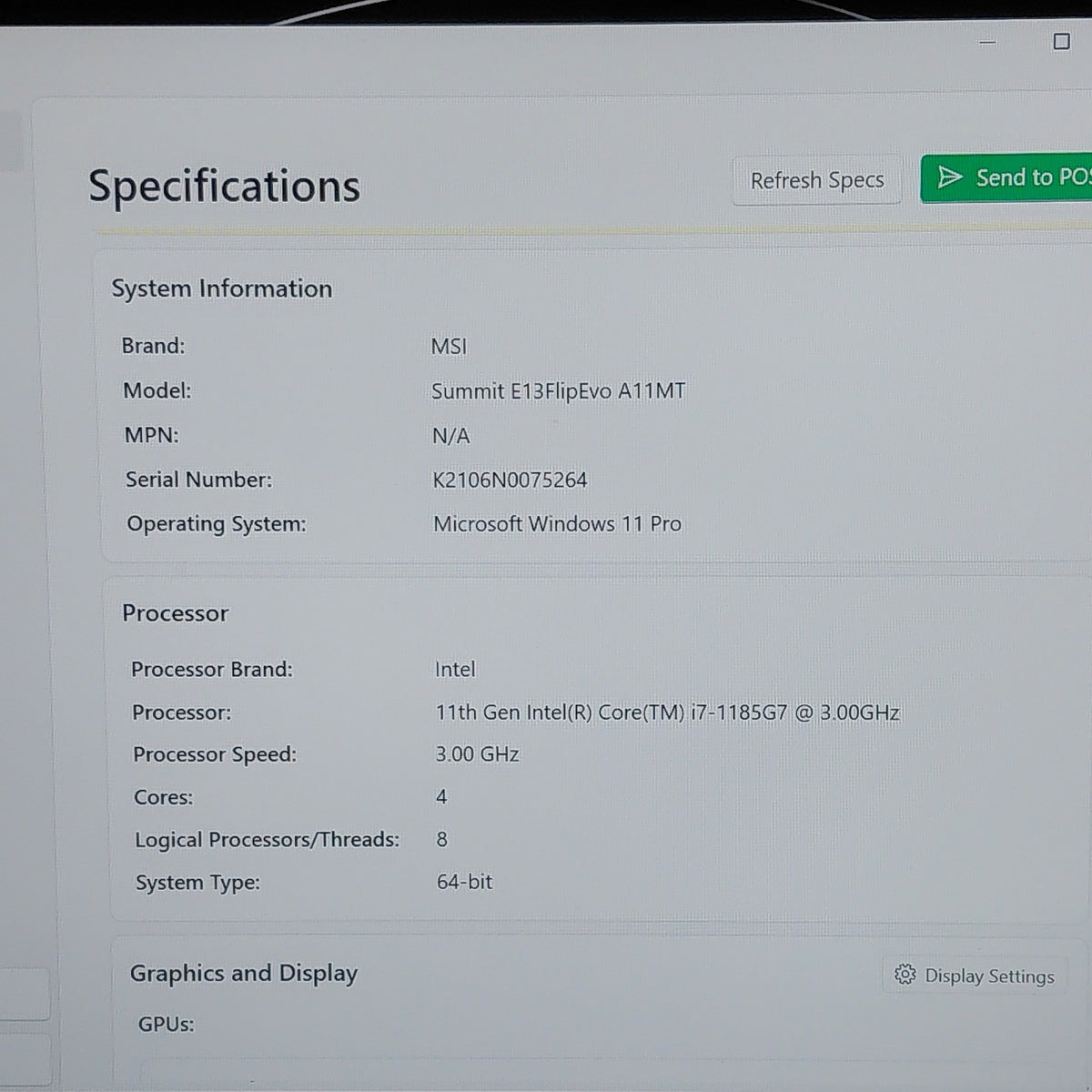Click the green Send to POS button
This screenshot has width=1092, height=1092.
pyautogui.click(x=1006, y=177)
